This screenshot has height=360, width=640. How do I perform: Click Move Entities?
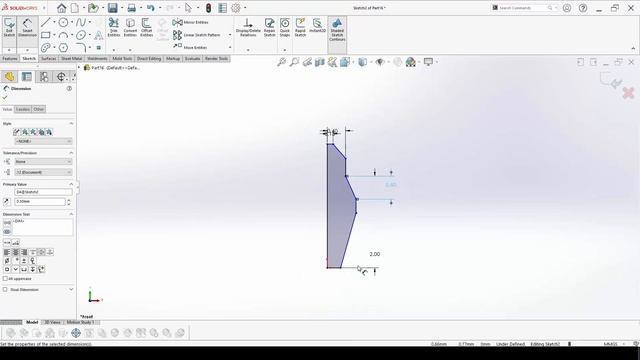[x=190, y=47]
